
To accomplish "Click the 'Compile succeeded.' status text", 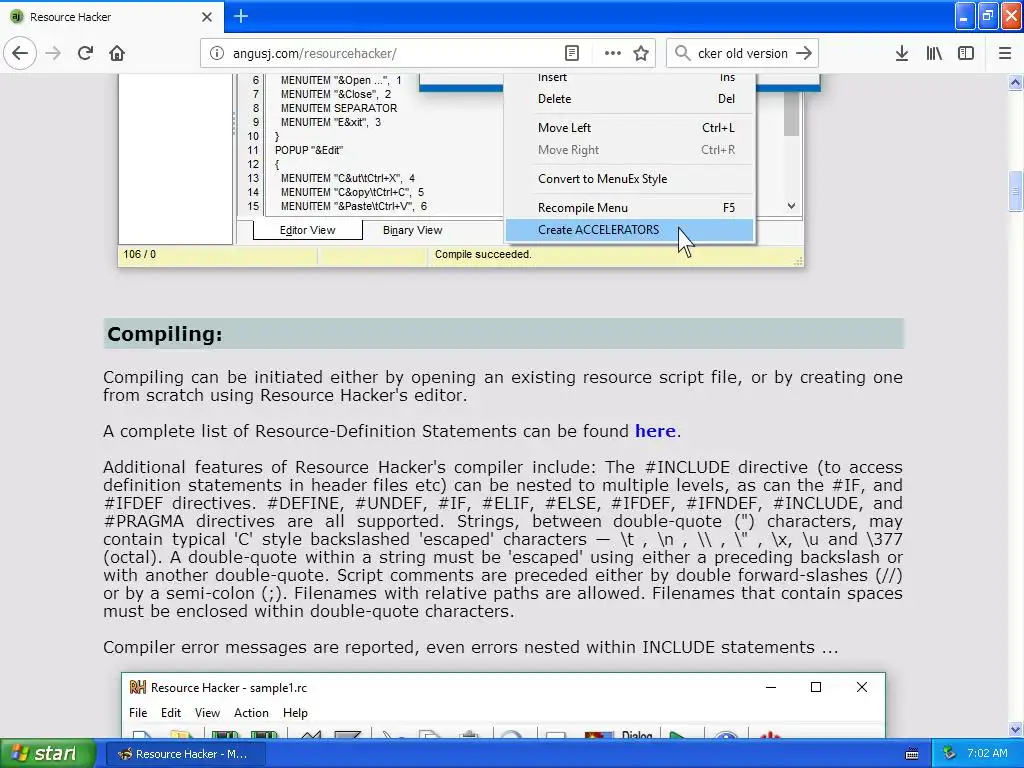I will point(483,255).
